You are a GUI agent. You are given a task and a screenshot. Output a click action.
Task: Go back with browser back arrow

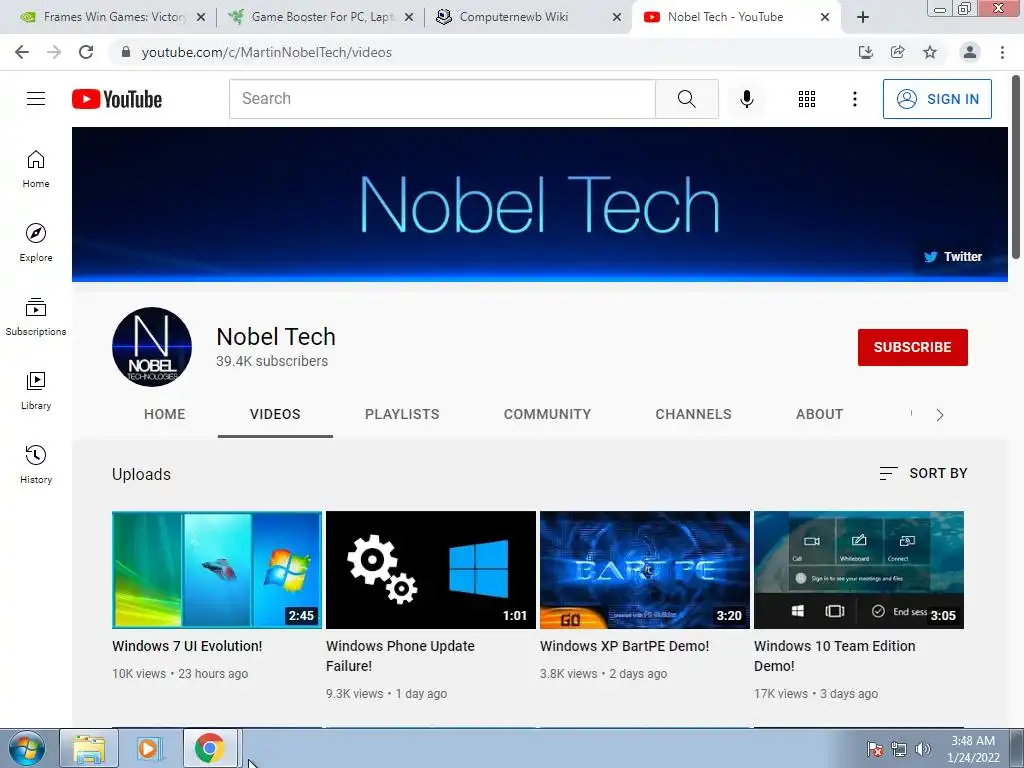(22, 52)
